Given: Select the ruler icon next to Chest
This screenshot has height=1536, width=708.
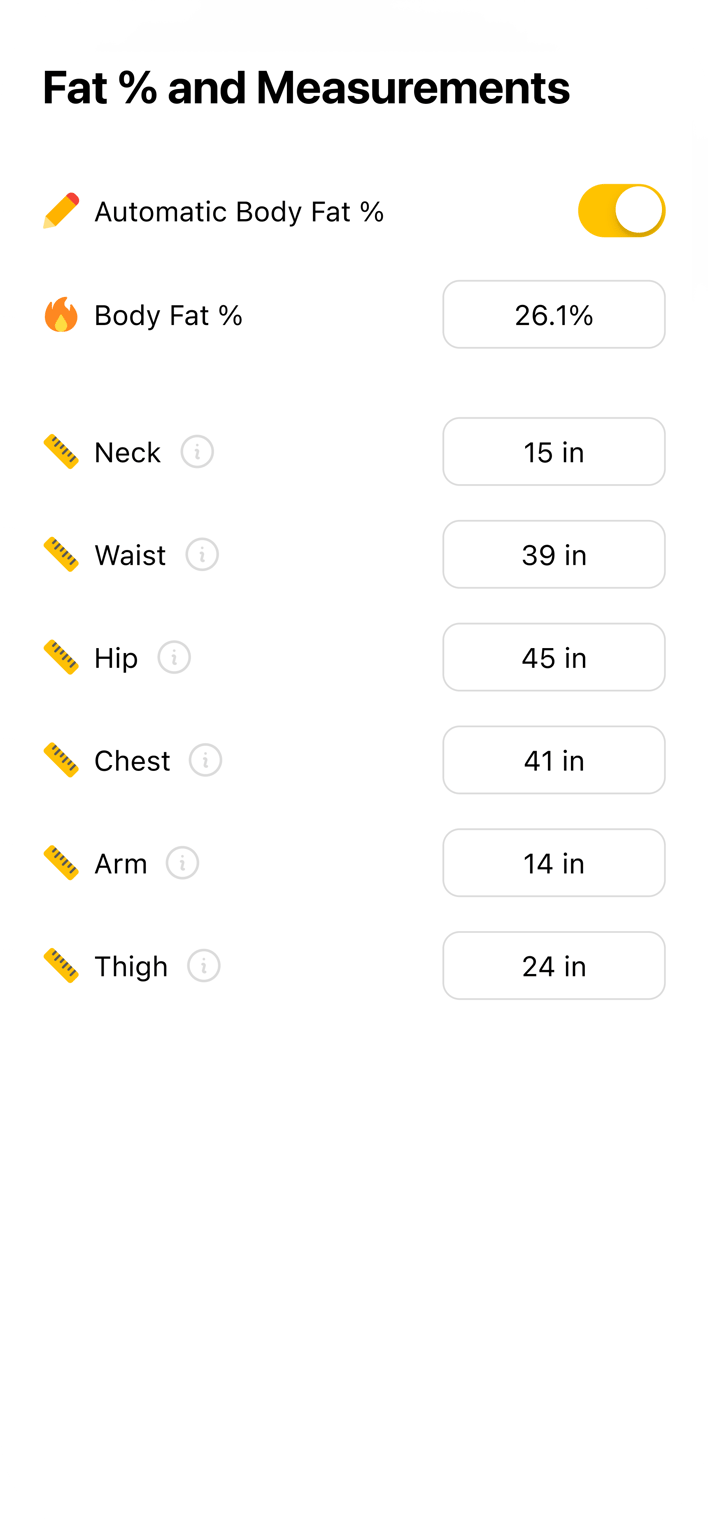Looking at the screenshot, I should (x=62, y=760).
